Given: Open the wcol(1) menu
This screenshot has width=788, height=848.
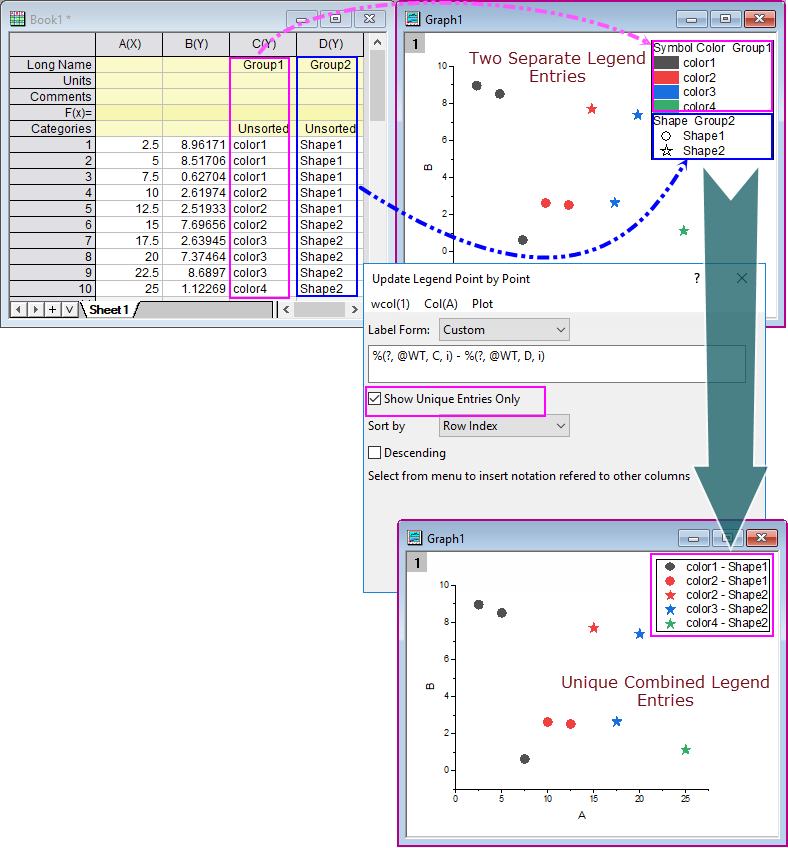Looking at the screenshot, I should tap(390, 303).
